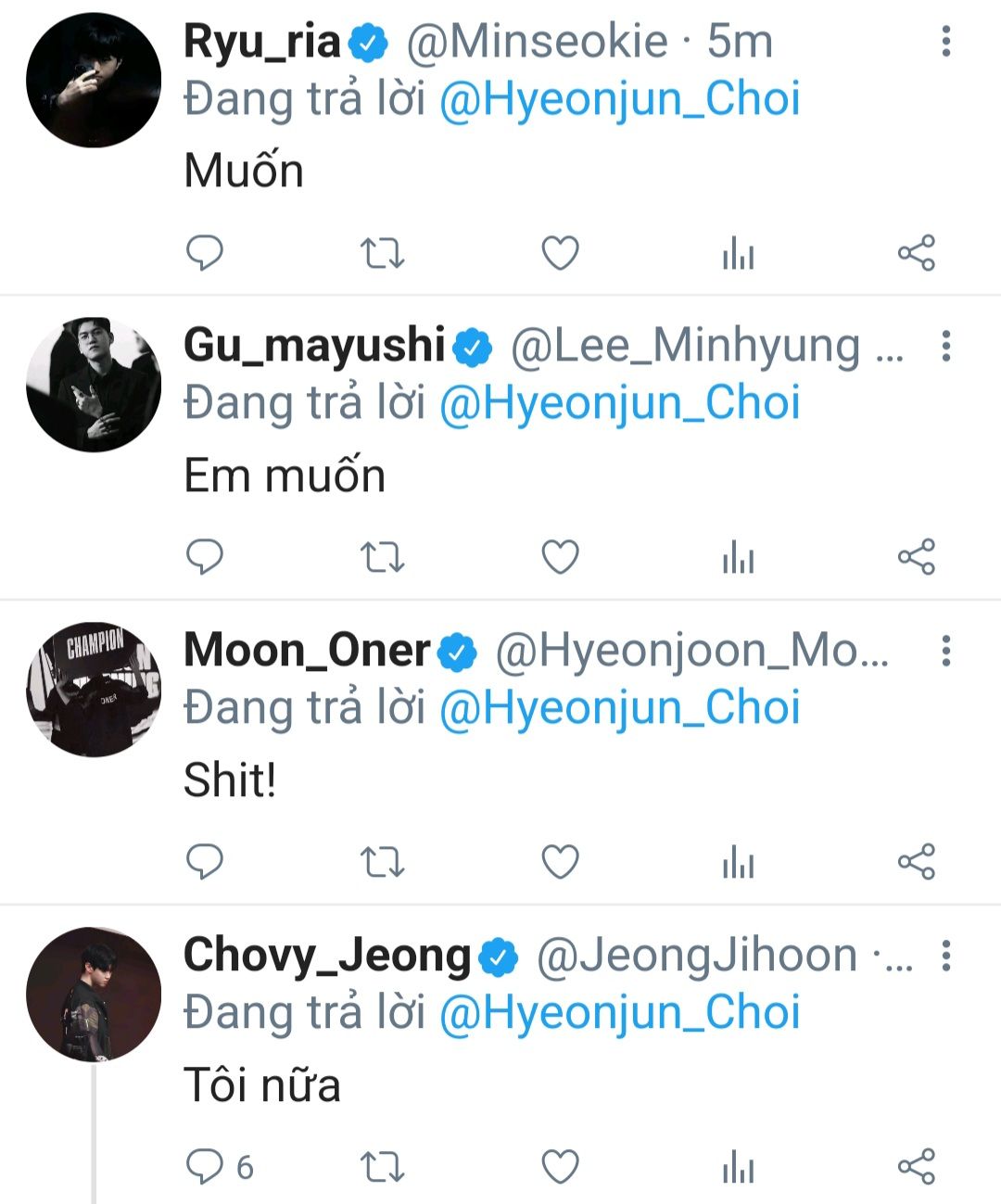View analytics for Gu_mayushi's tweet

738,557
